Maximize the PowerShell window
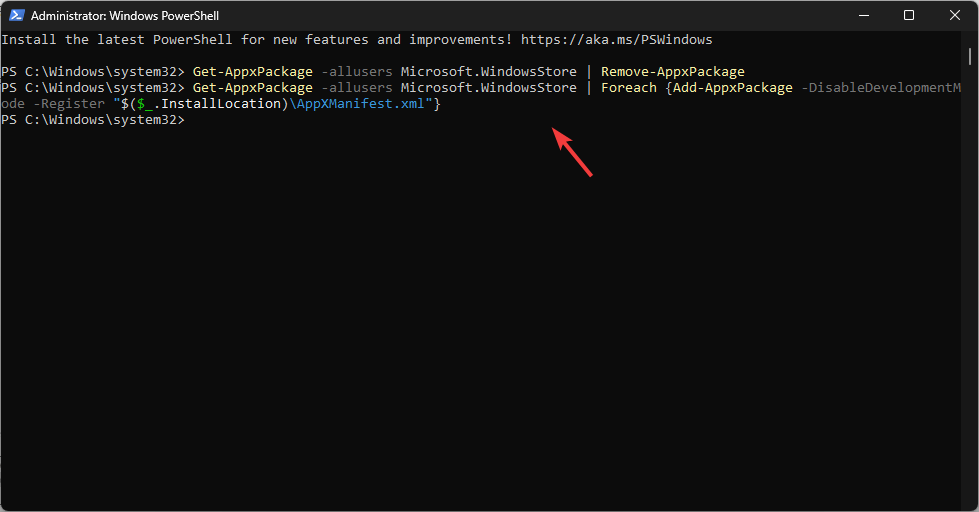 (x=908, y=15)
